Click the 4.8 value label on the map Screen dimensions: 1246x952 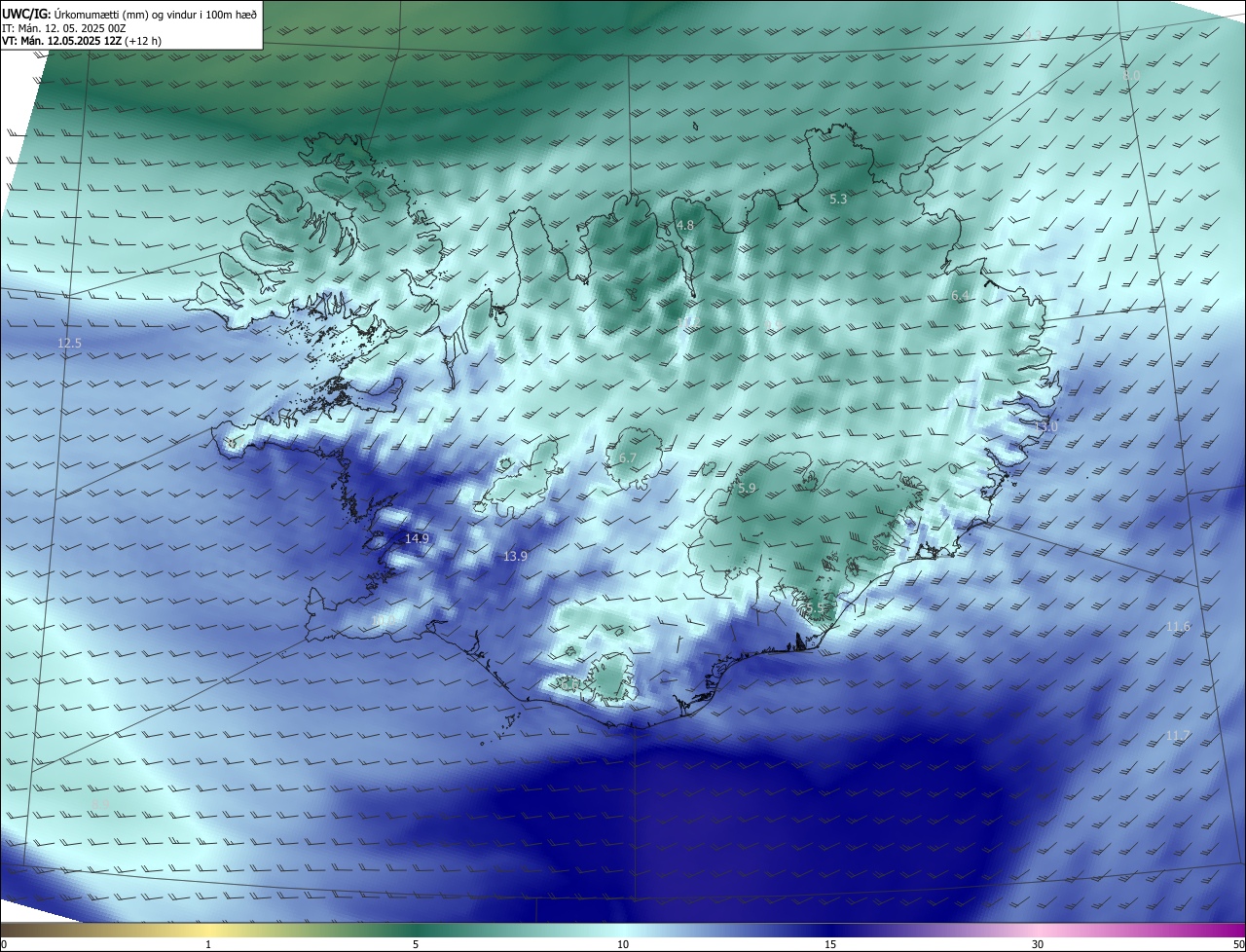(x=685, y=226)
